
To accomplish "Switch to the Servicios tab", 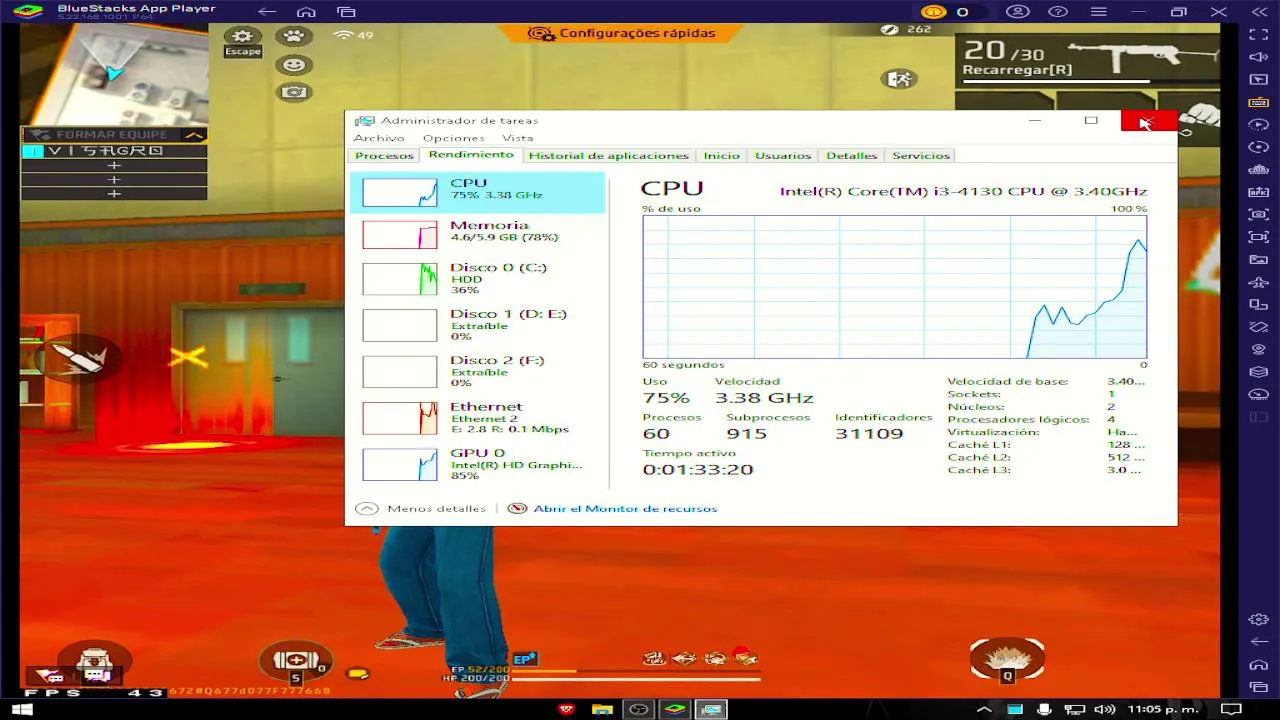I will pyautogui.click(x=920, y=156).
